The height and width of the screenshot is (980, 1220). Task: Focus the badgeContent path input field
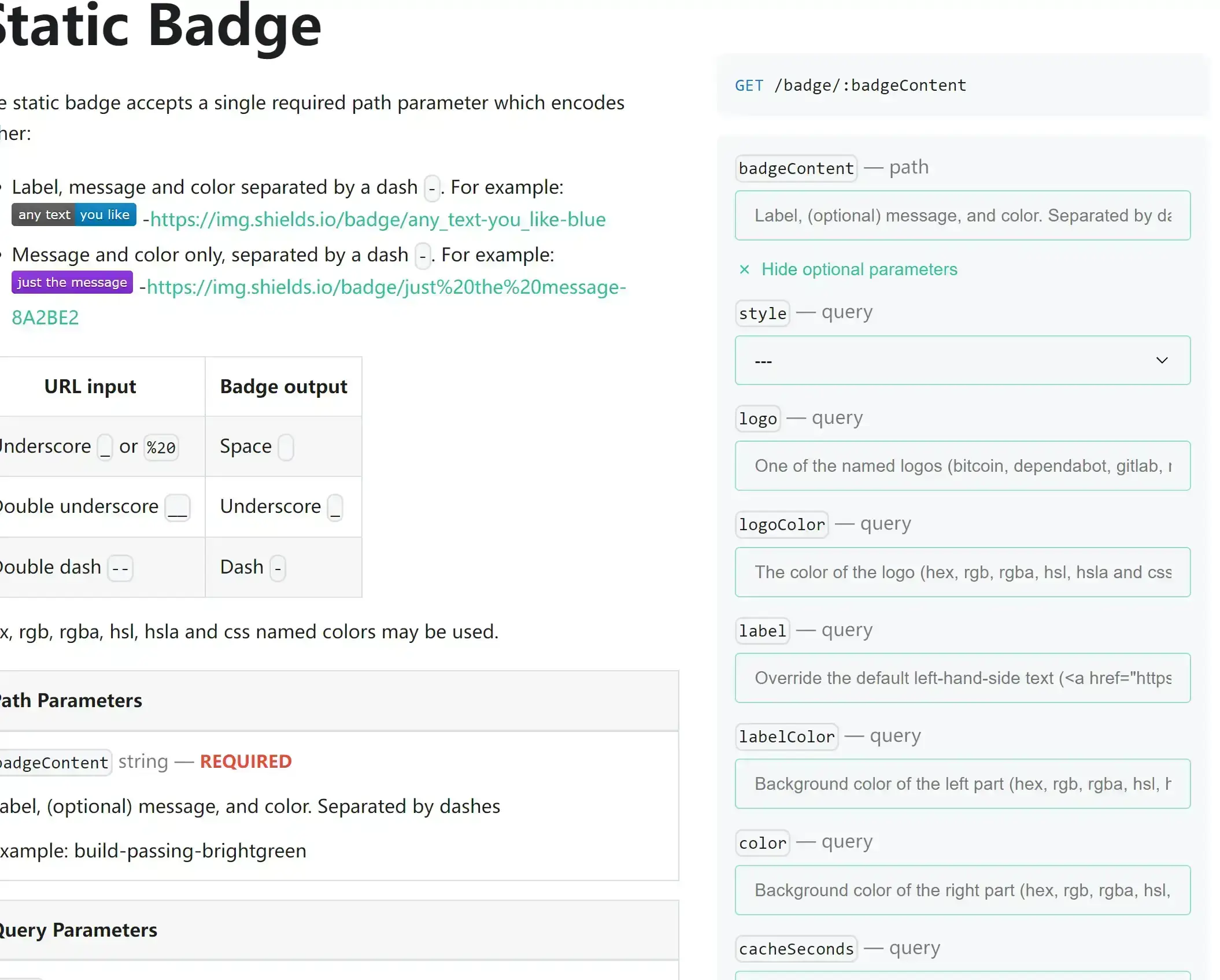pos(963,216)
